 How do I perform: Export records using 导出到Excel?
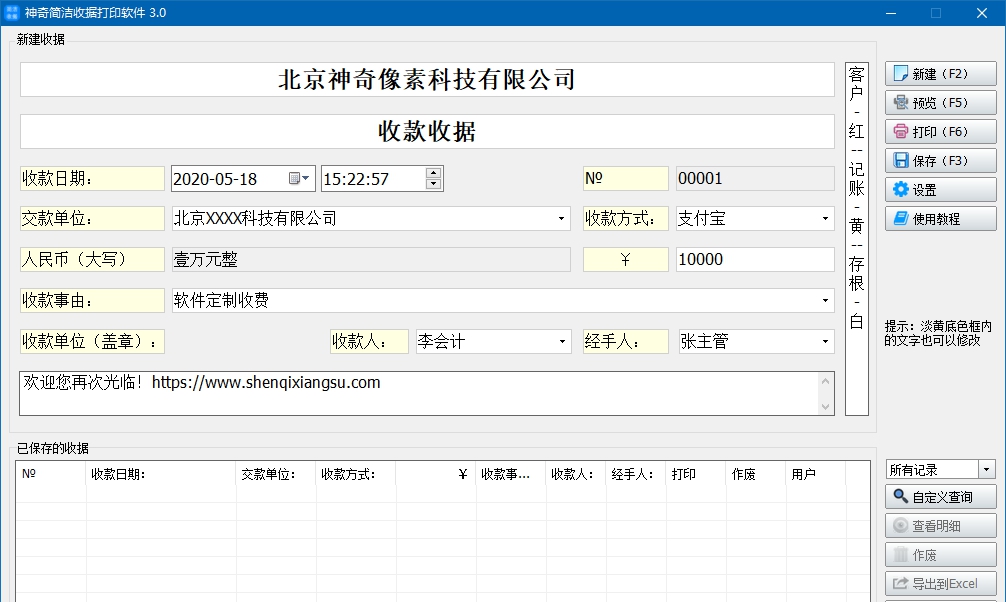pyautogui.click(x=939, y=583)
